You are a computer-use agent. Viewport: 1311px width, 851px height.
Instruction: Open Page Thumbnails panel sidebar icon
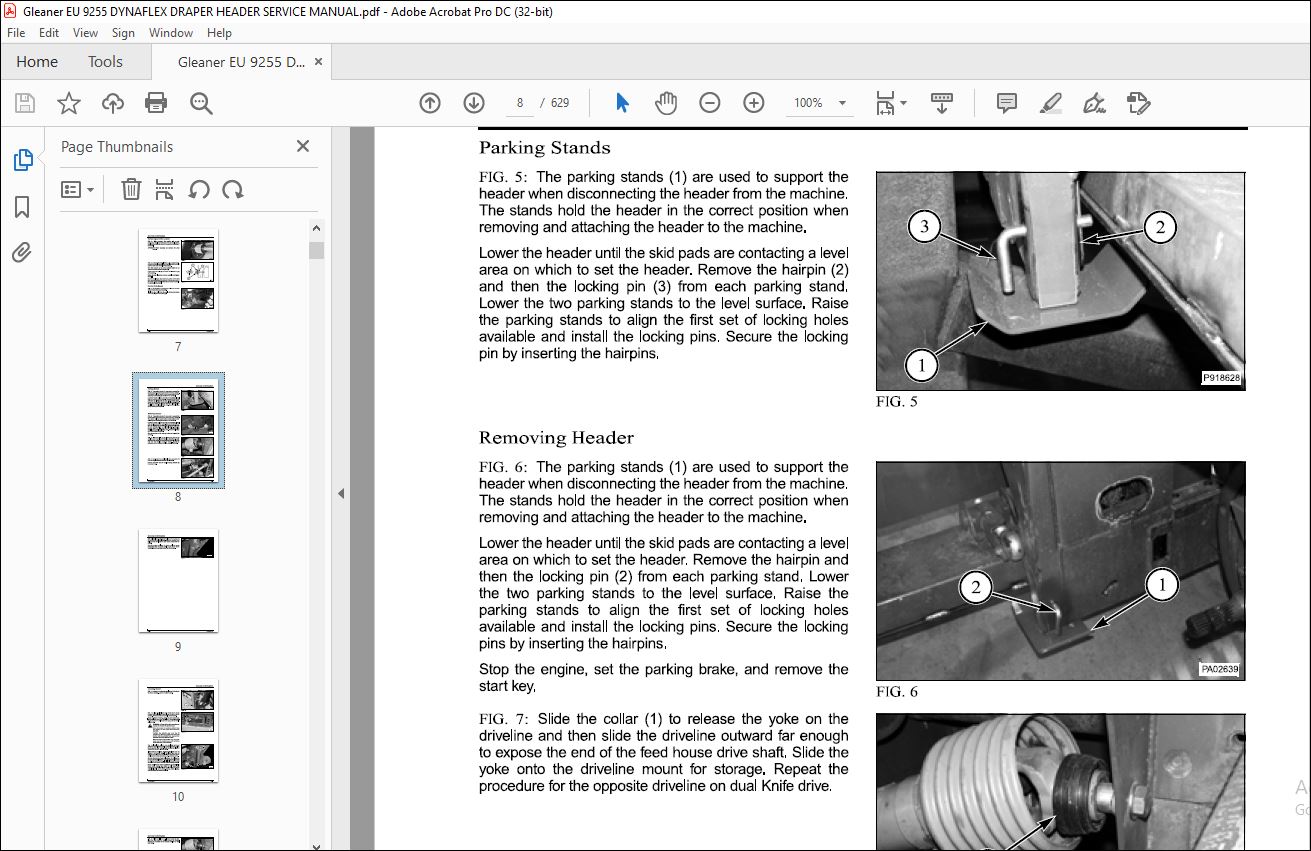click(x=22, y=160)
